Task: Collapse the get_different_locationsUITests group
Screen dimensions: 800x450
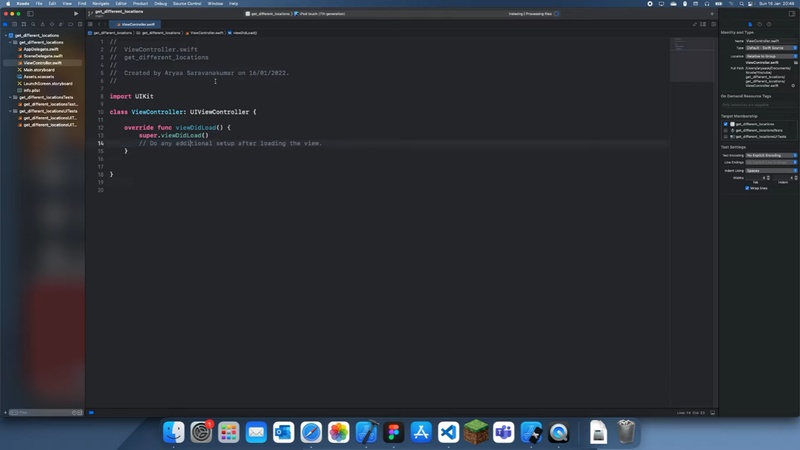Action: (10, 111)
